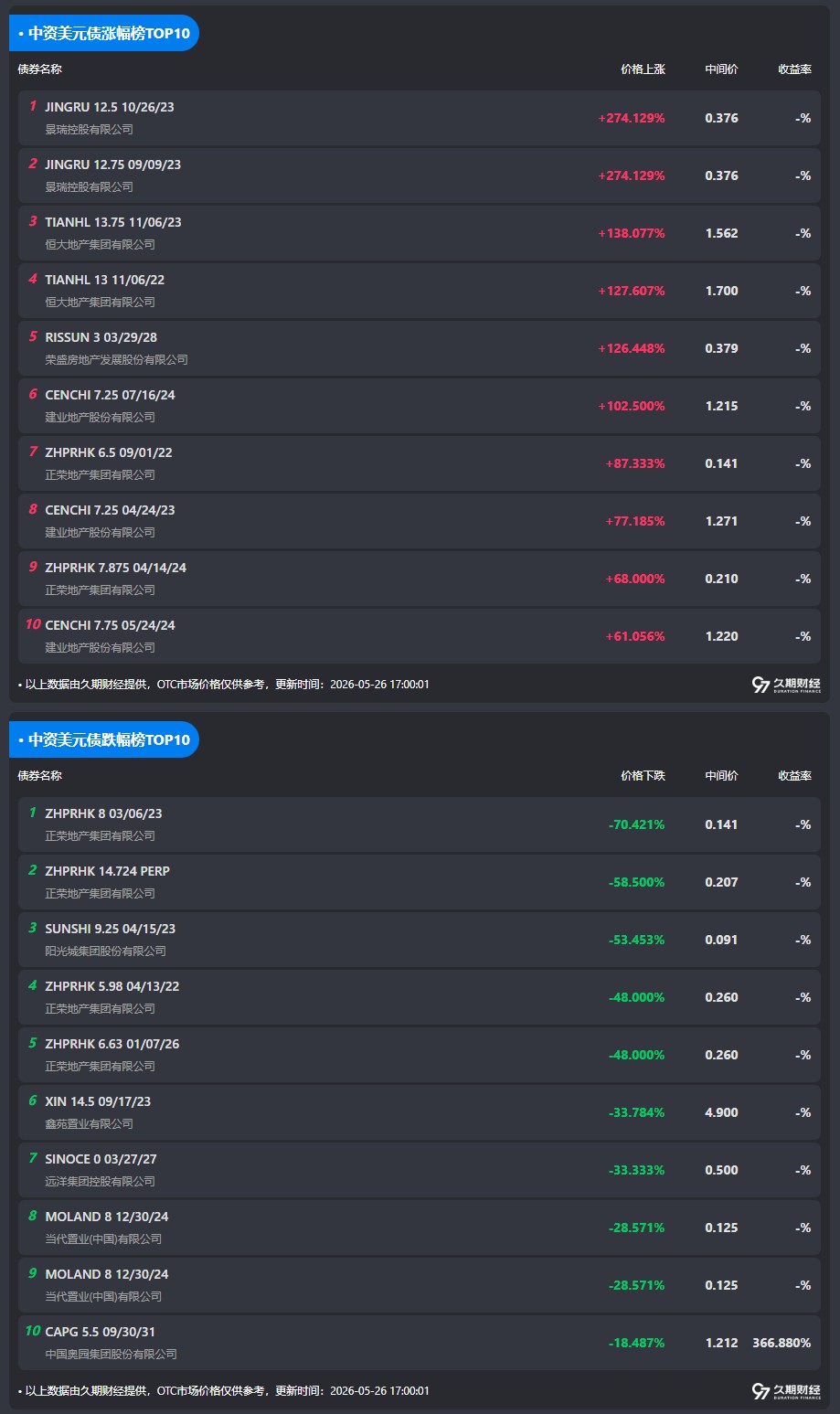
Task: Click issuer 荣盛房地产发展股份有限公司
Action: point(117,360)
